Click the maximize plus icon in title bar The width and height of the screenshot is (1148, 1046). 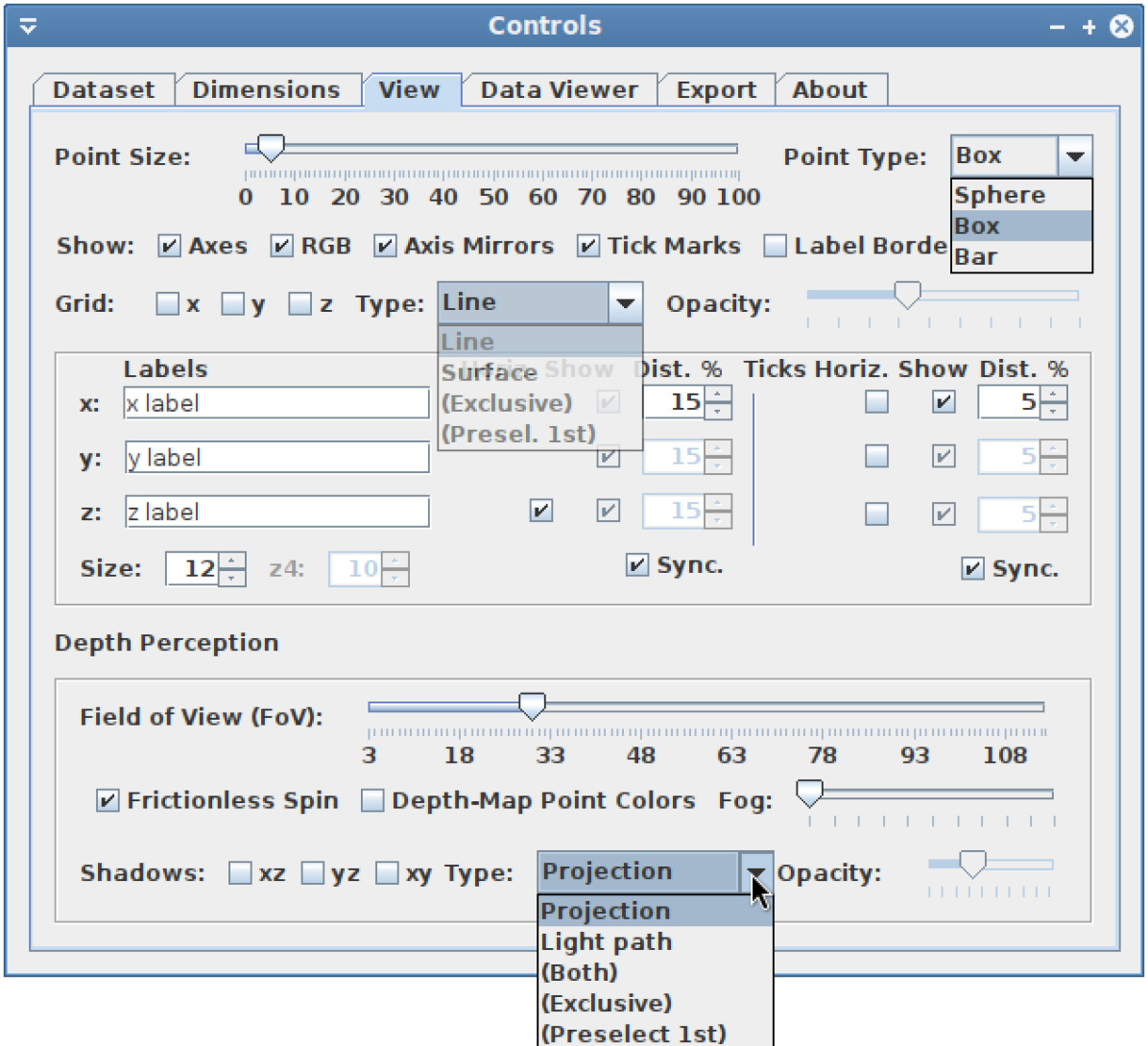pyautogui.click(x=1088, y=28)
